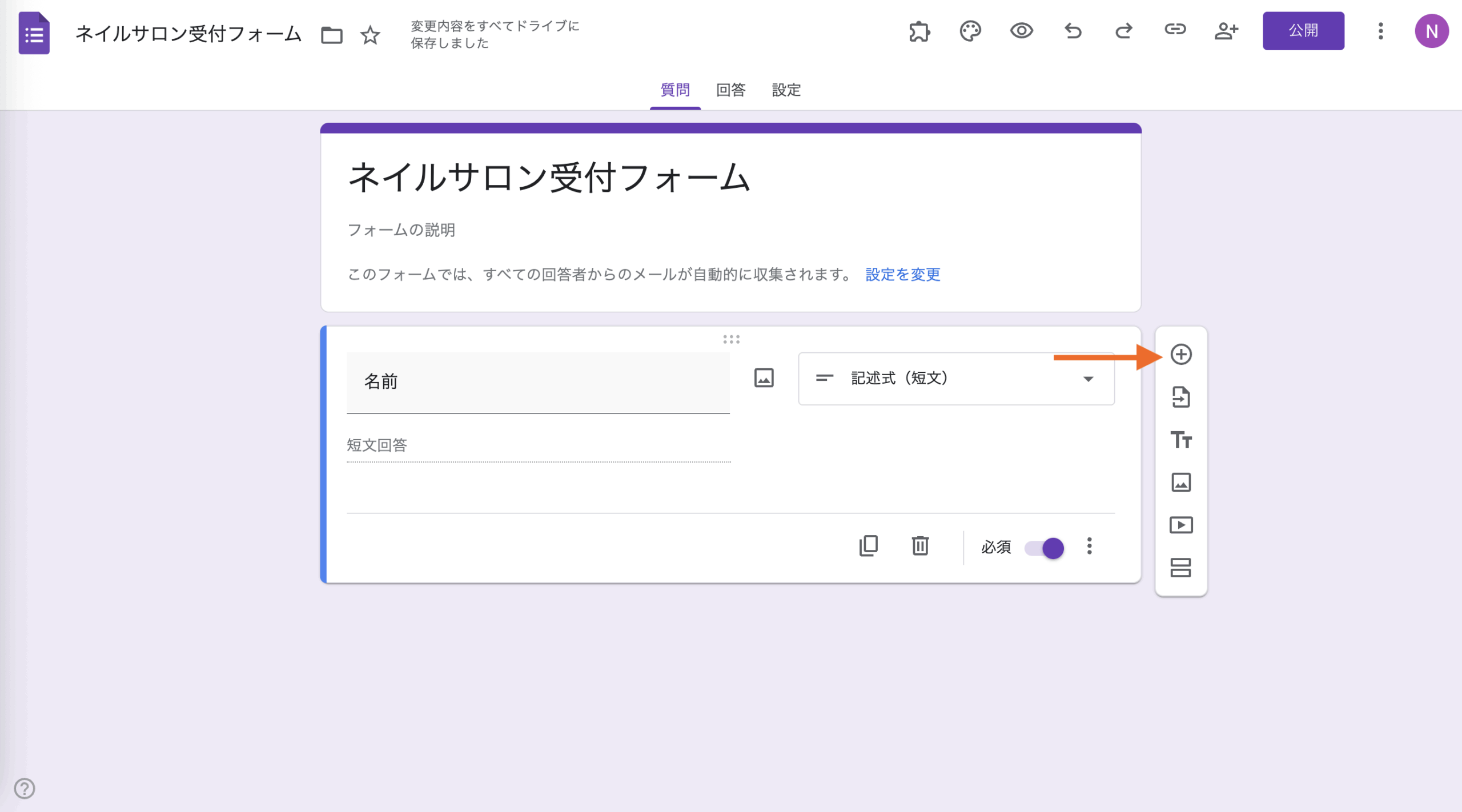Star this form in the header
Image resolution: width=1462 pixels, height=812 pixels.
coord(370,35)
